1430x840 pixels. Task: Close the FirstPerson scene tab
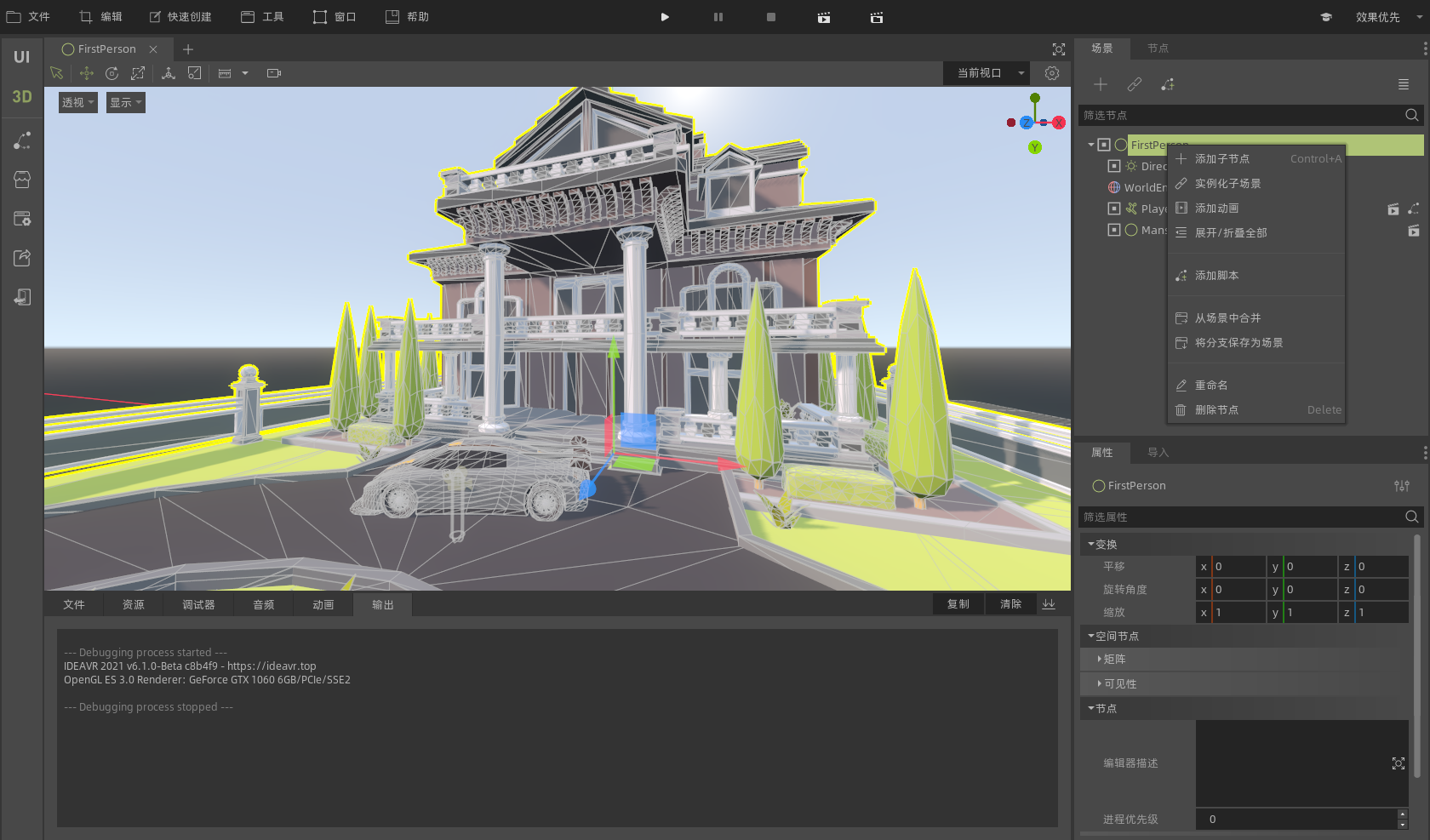coord(153,49)
